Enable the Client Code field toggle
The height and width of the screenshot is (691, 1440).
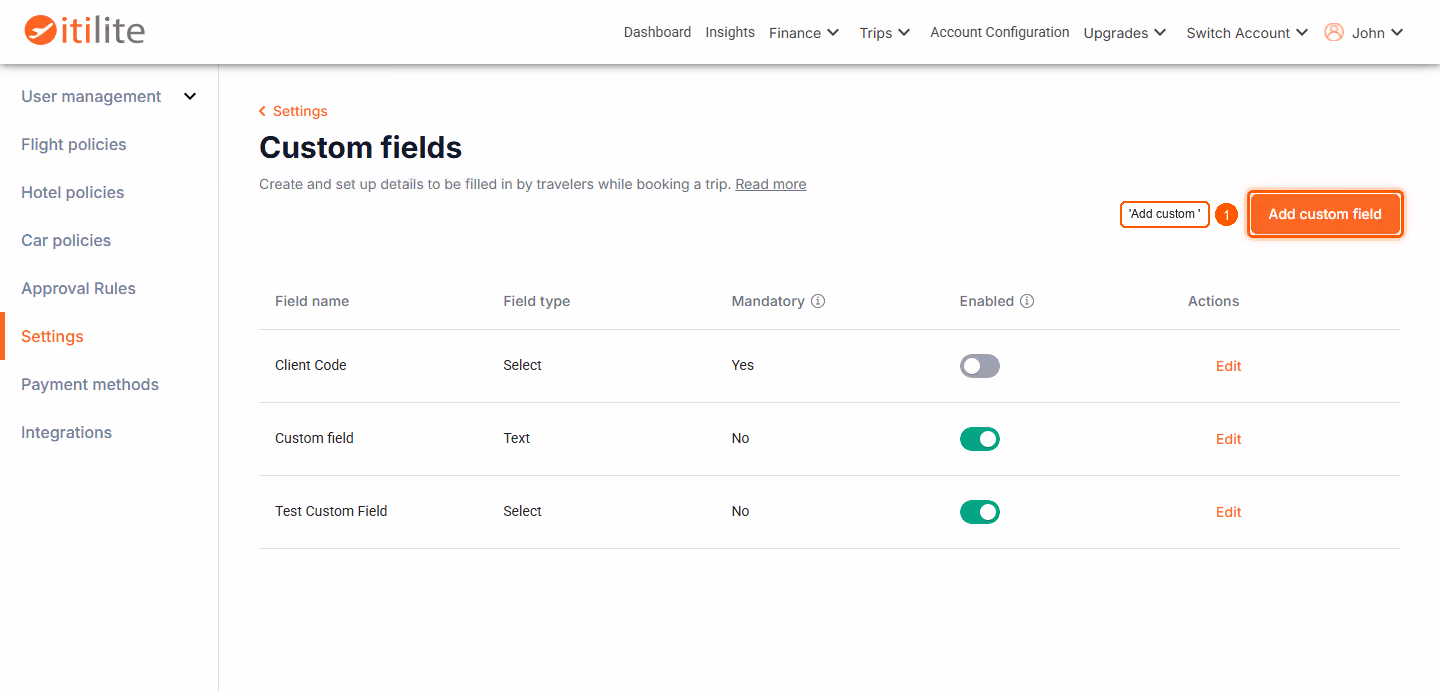click(980, 366)
